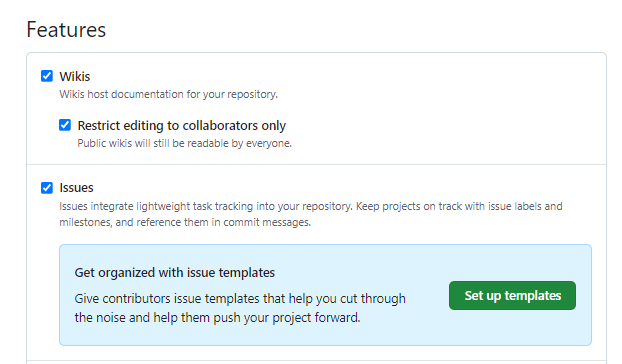
Task: Click Get organized with issue templates heading
Action: click(175, 273)
